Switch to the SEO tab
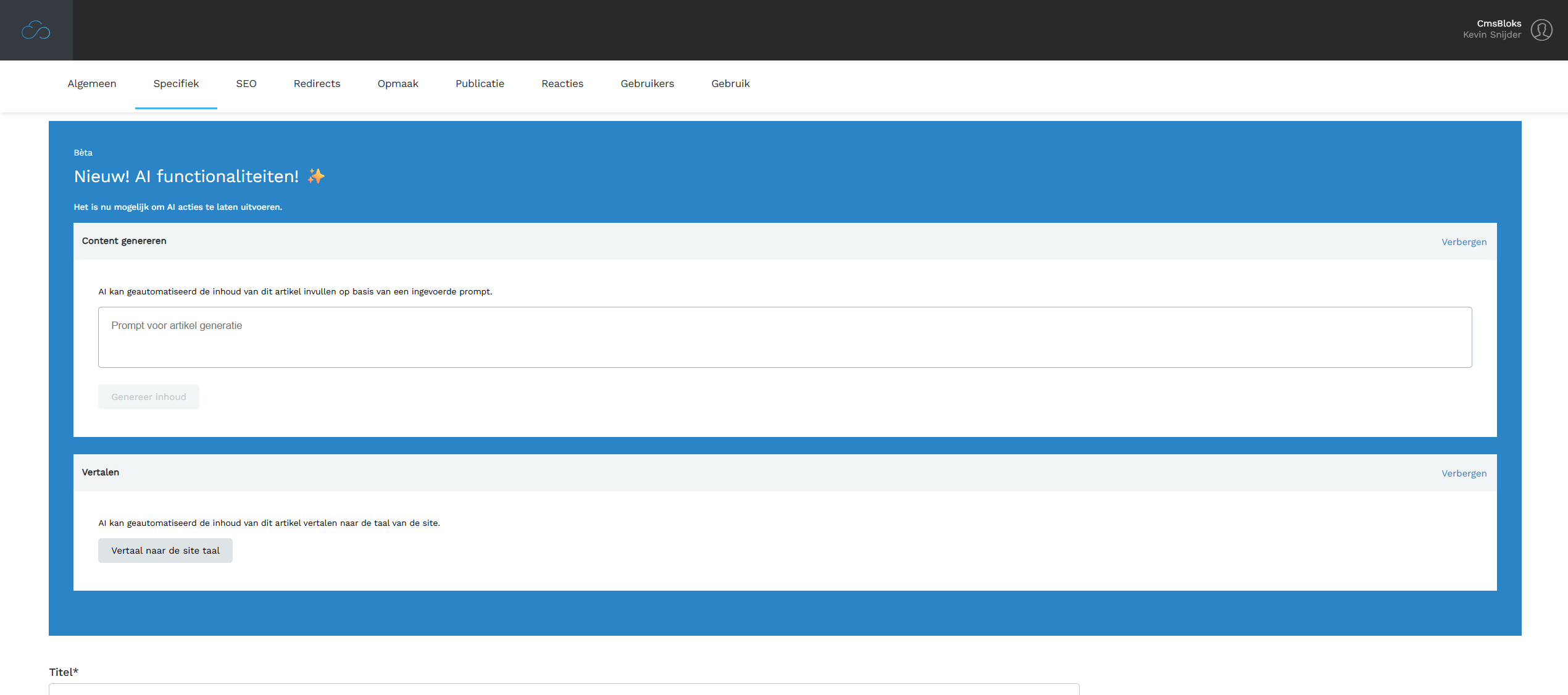The image size is (1568, 695). coord(246,84)
